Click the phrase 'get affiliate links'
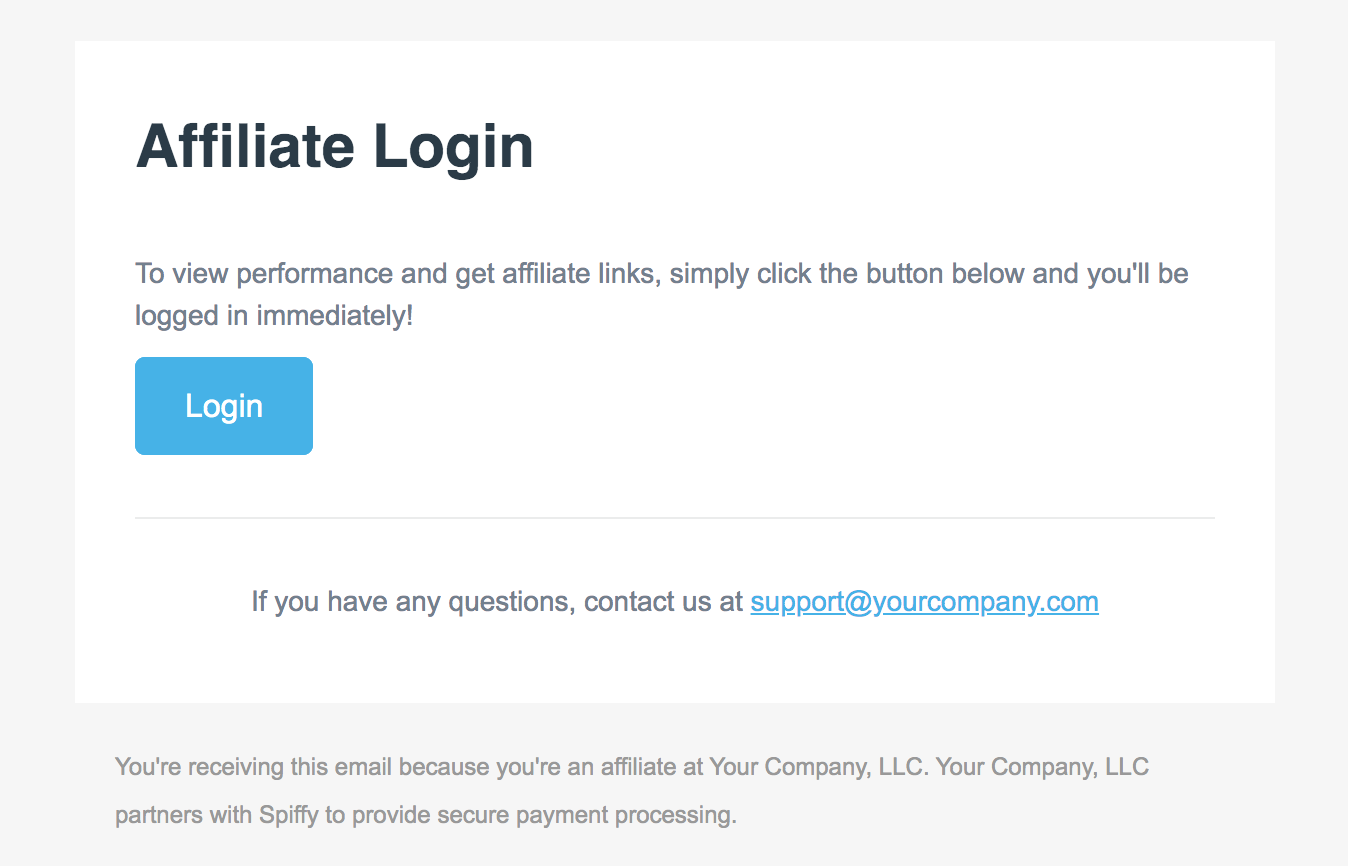Screen dimensions: 1348x866 click(x=555, y=274)
